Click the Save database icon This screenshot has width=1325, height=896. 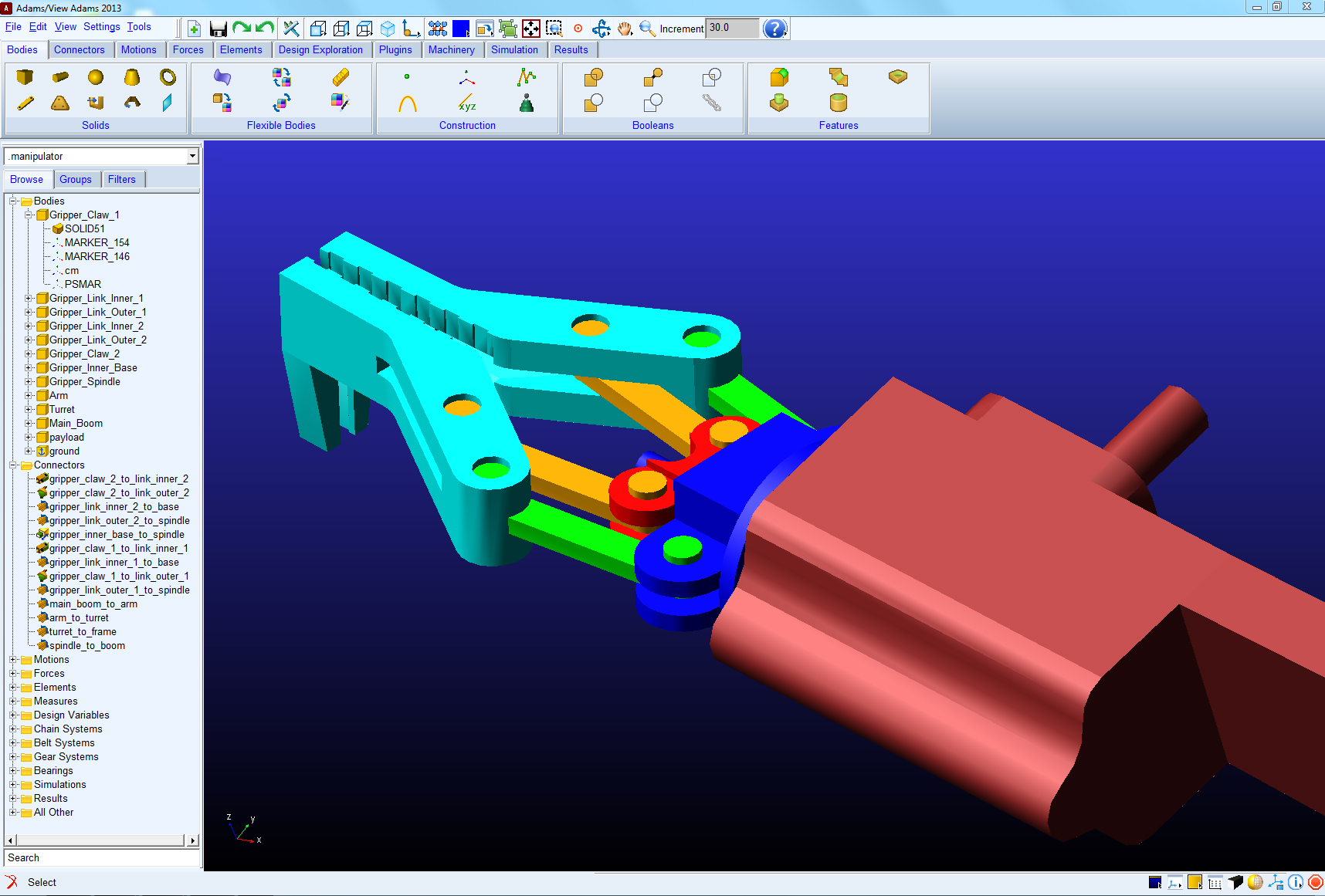(219, 29)
